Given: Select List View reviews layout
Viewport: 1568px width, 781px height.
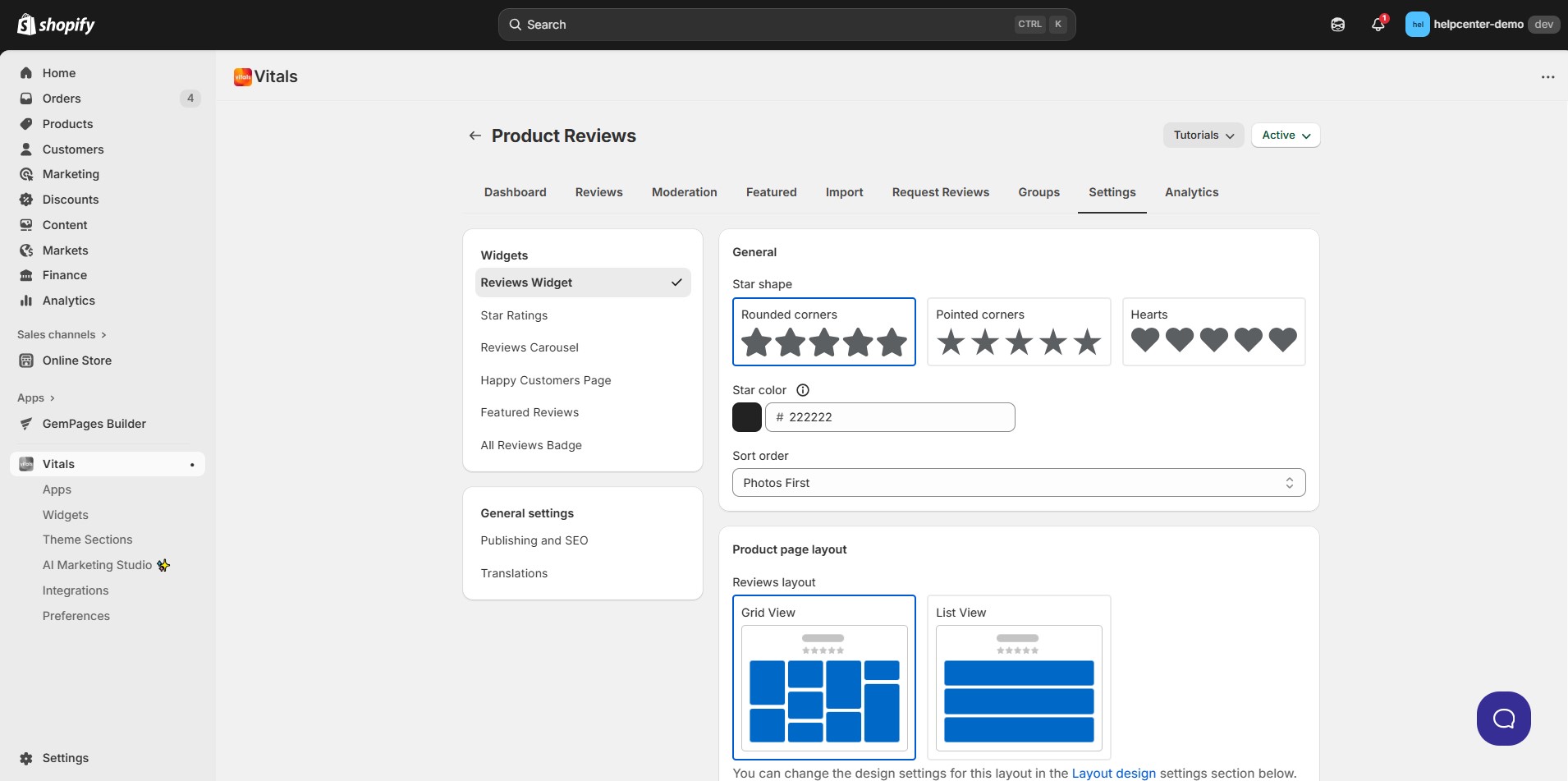Looking at the screenshot, I should [1018, 677].
